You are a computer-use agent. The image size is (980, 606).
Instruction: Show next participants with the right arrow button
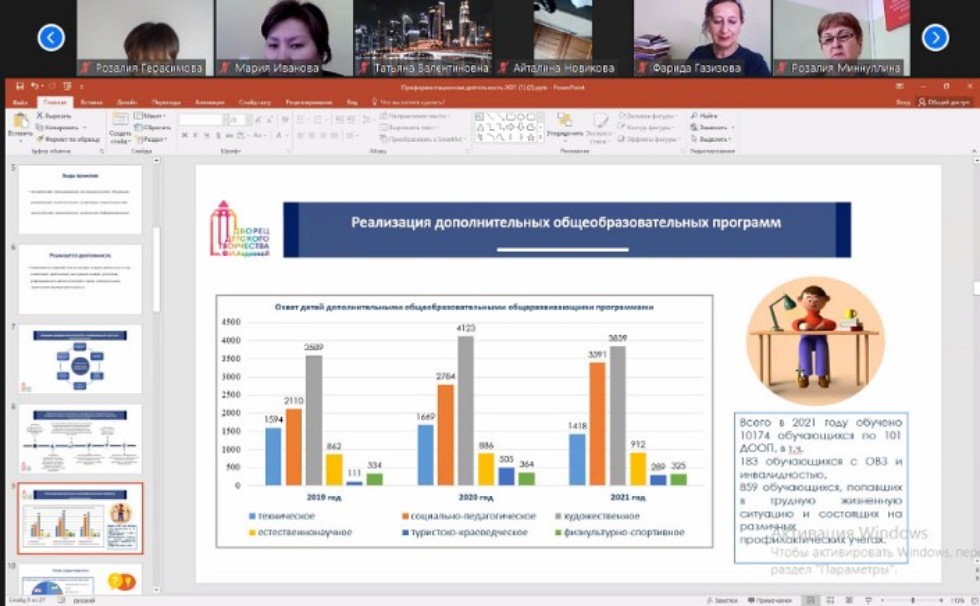tap(935, 38)
